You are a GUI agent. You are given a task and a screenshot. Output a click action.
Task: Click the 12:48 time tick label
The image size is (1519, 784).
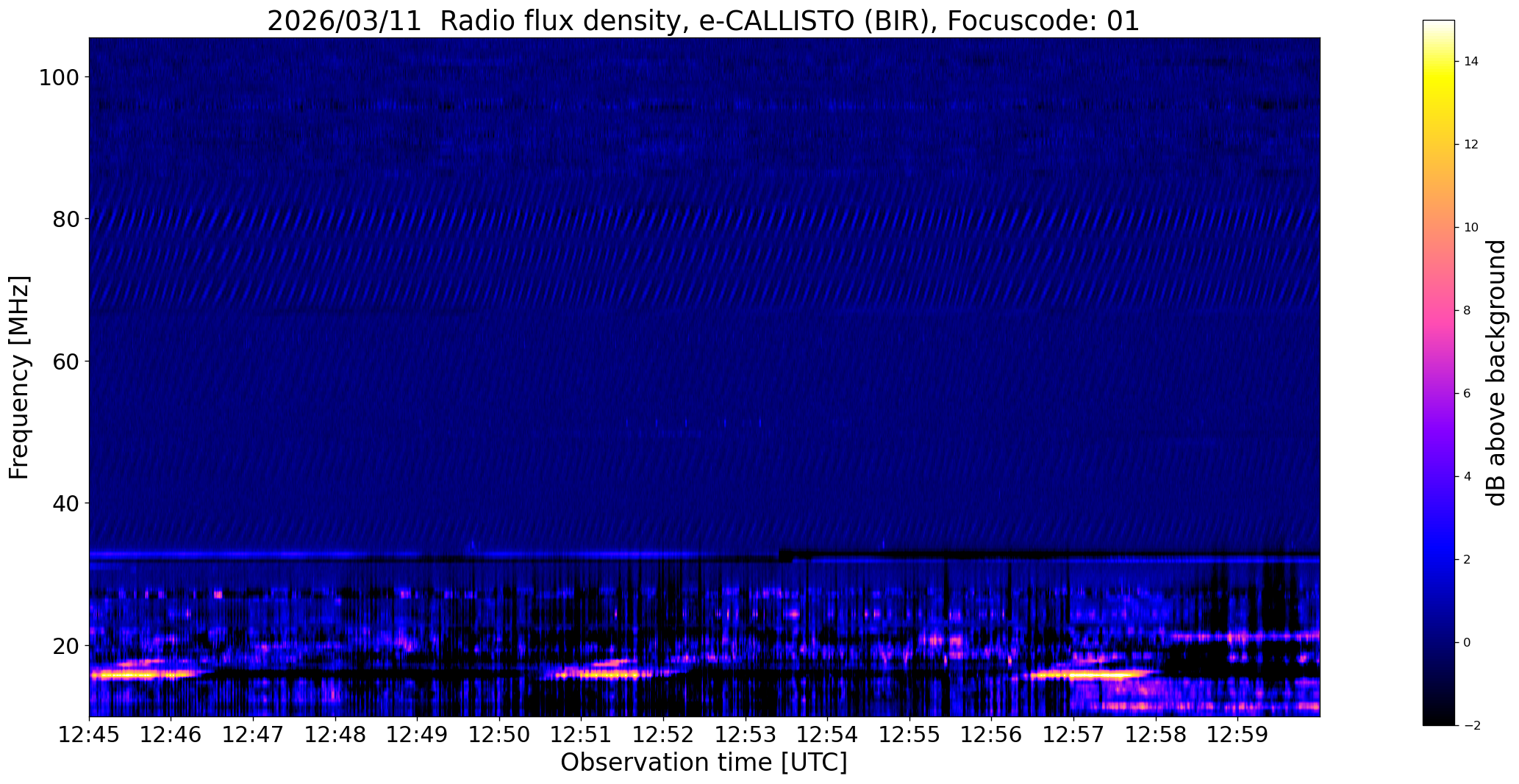pos(335,734)
